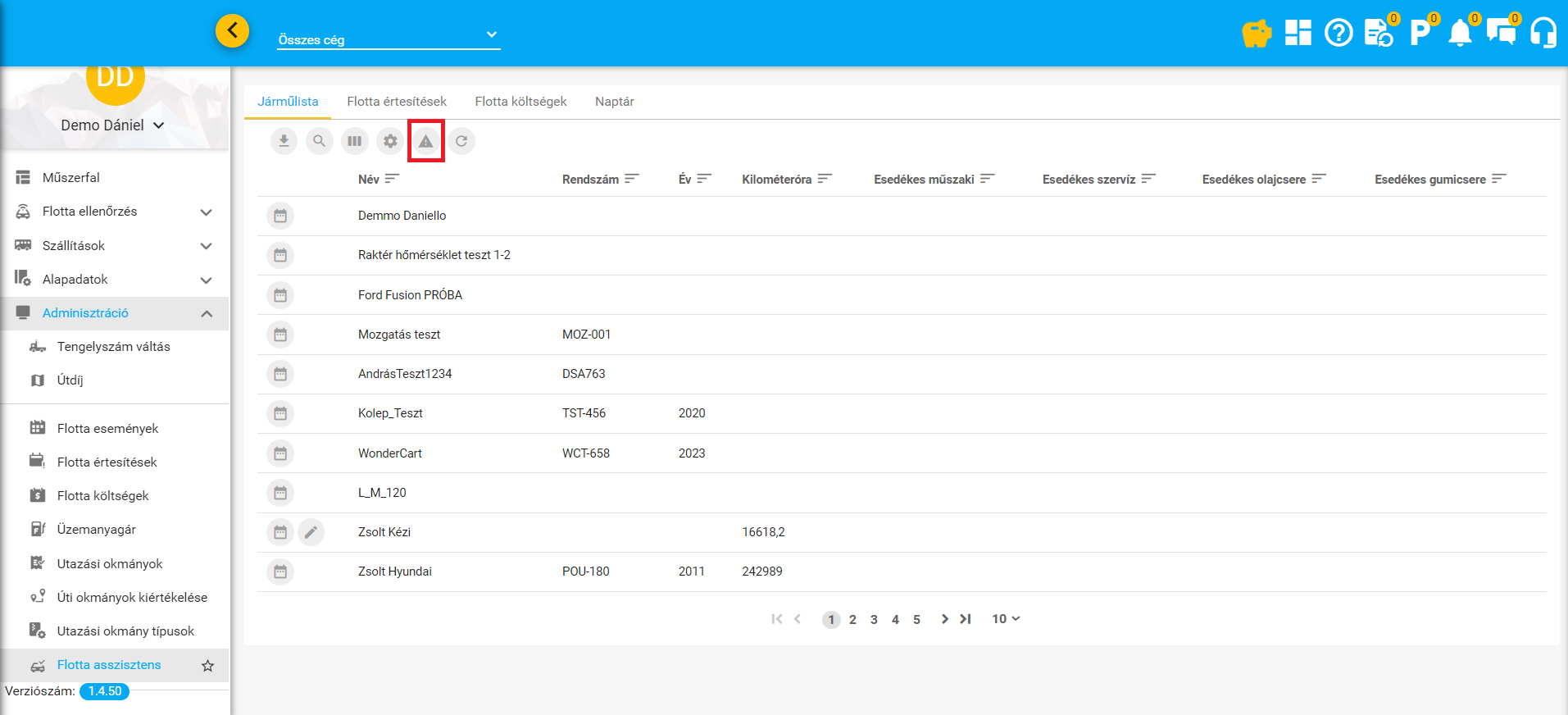
Task: Open the column chooser icon
Action: (x=354, y=141)
